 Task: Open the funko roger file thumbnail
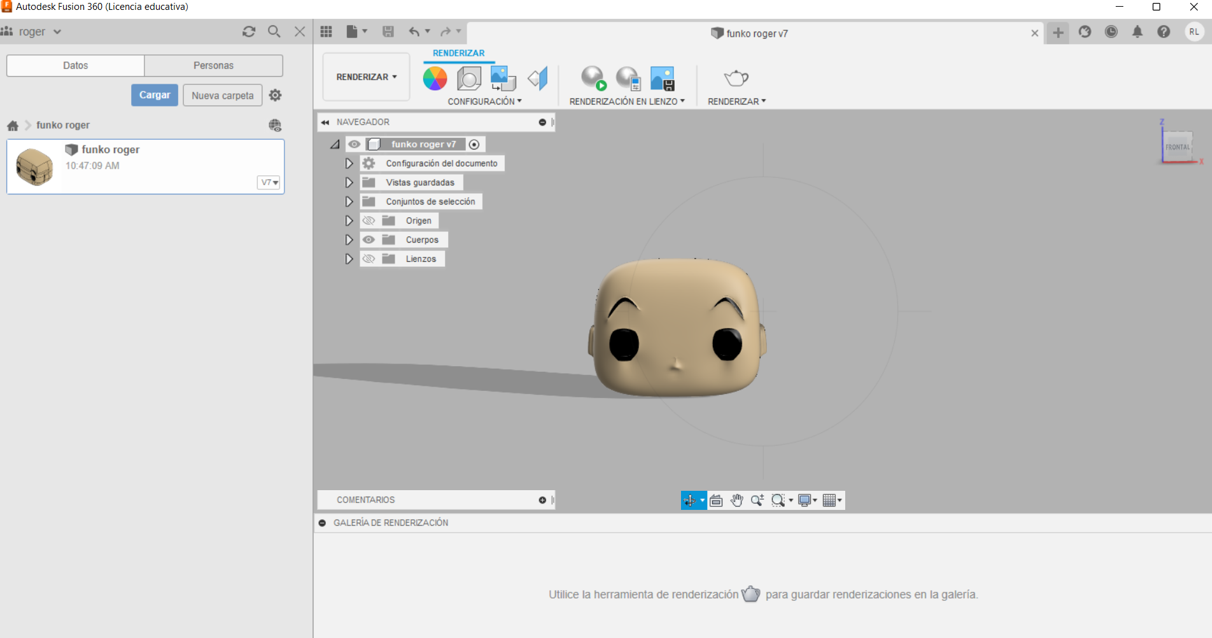pos(35,166)
